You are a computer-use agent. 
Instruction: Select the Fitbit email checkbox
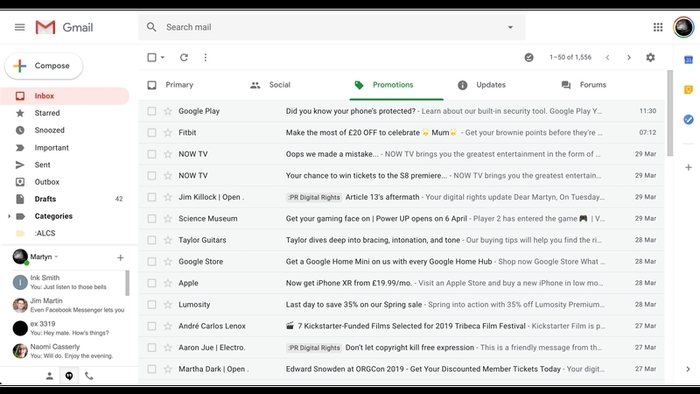(152, 133)
